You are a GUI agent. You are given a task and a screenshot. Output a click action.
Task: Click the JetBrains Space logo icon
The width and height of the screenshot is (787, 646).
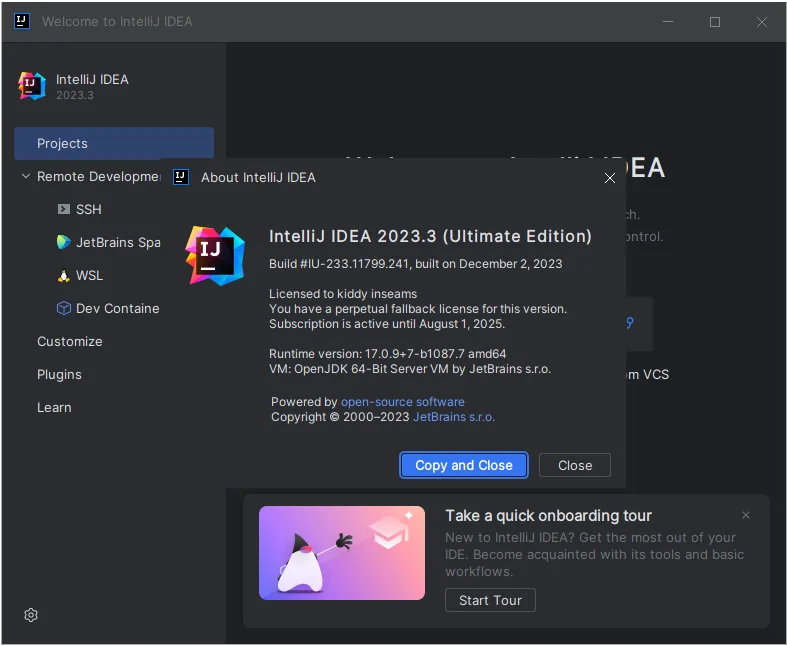tap(63, 242)
